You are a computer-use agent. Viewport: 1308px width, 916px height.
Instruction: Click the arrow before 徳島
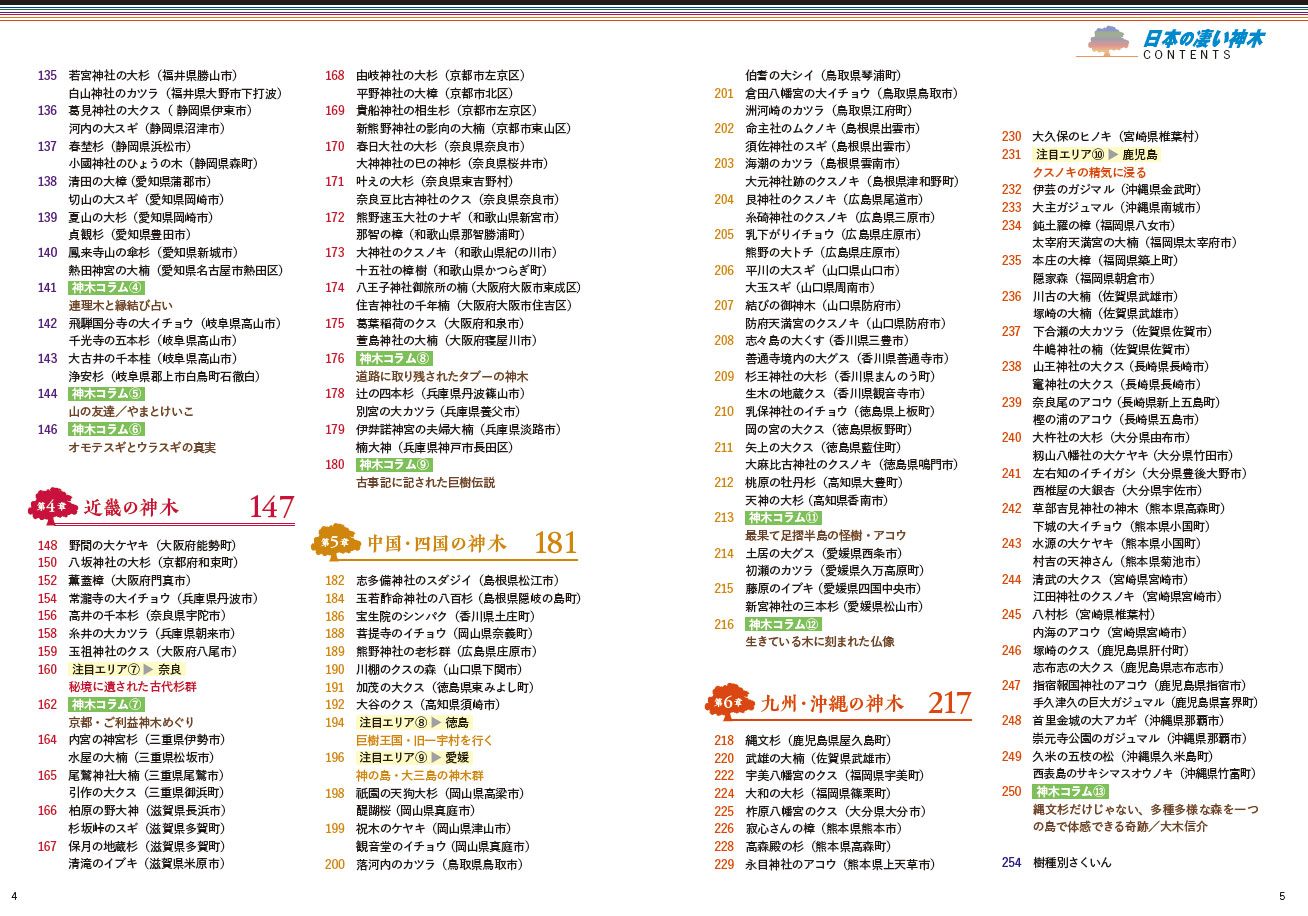tap(435, 722)
